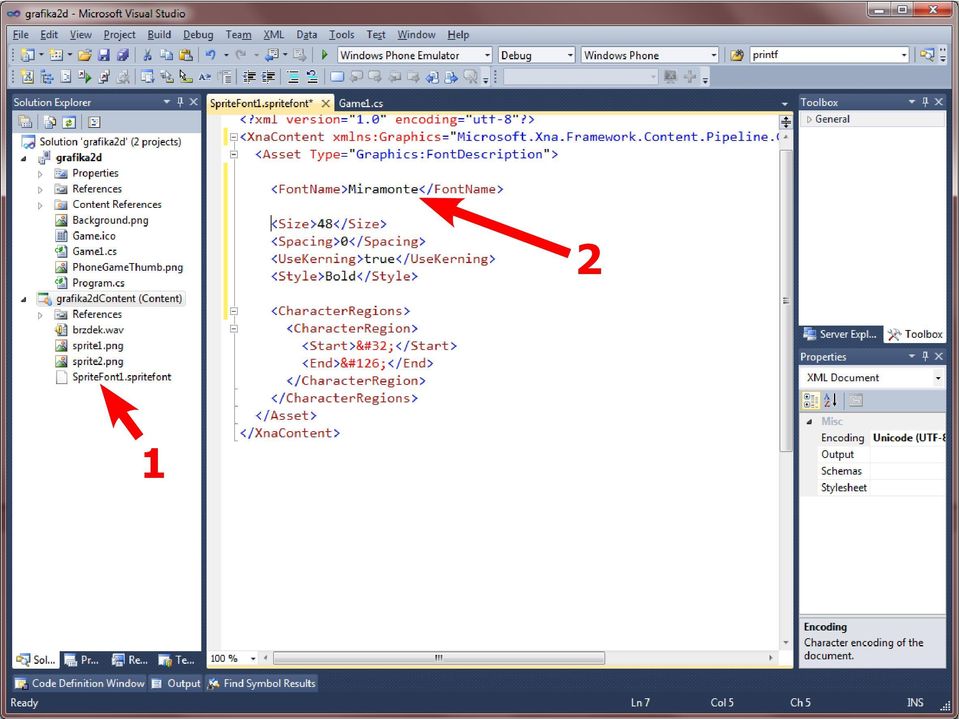Open the XML menu

coord(273,35)
